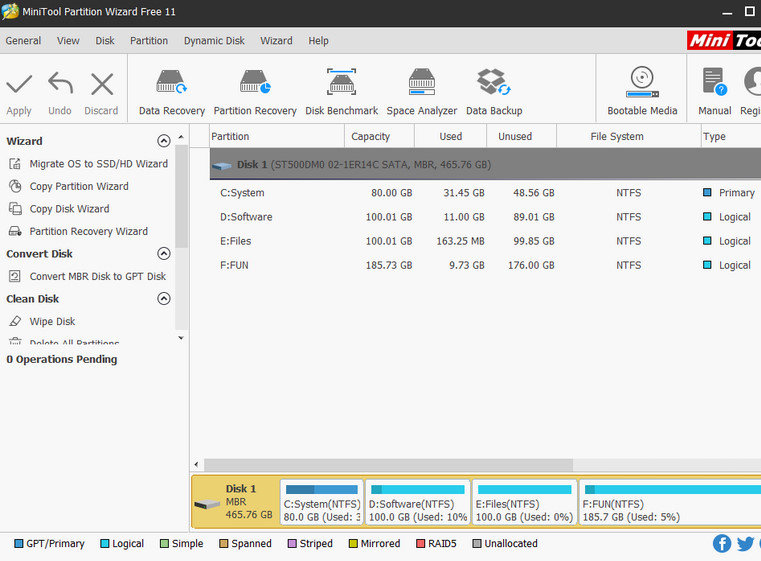Collapse the Clean Disk section

164,298
